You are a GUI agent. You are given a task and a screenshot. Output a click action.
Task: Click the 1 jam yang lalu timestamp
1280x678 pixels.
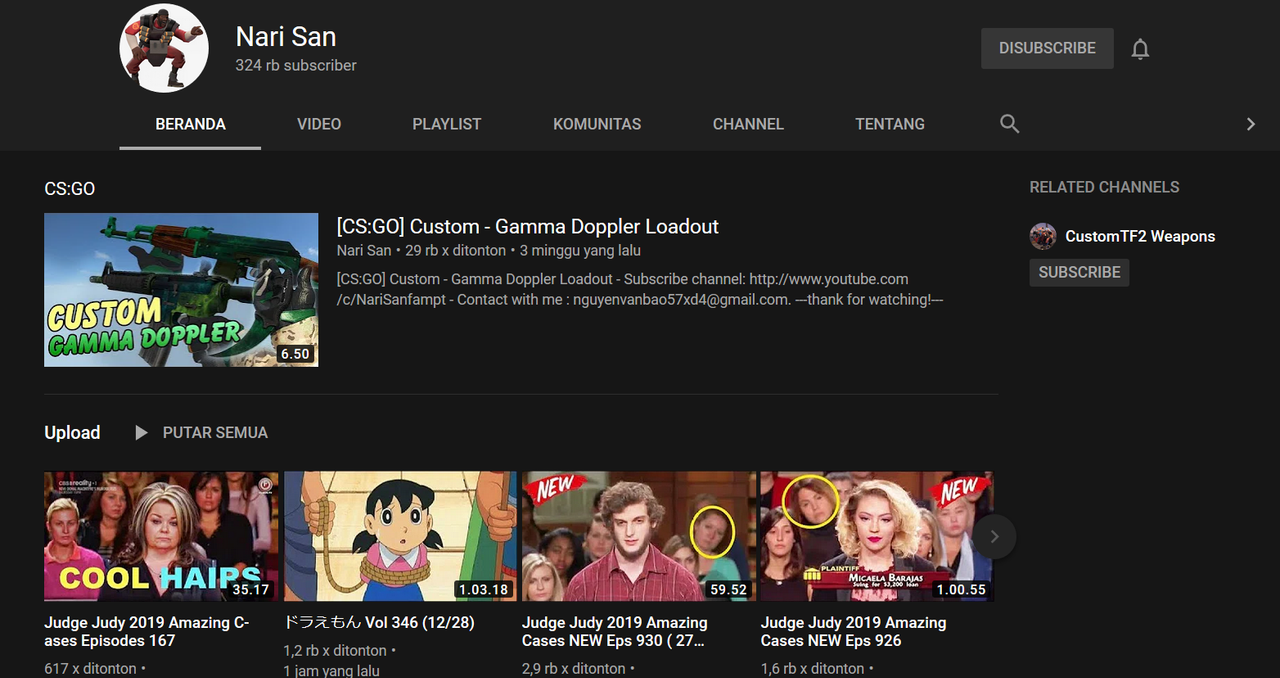click(x=331, y=671)
